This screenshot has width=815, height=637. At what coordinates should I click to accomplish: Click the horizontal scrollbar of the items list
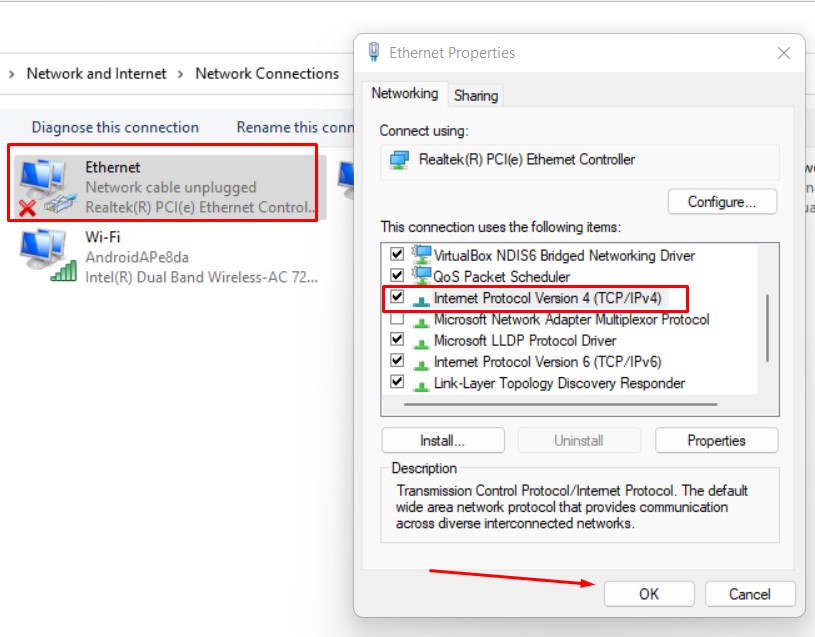(560, 404)
